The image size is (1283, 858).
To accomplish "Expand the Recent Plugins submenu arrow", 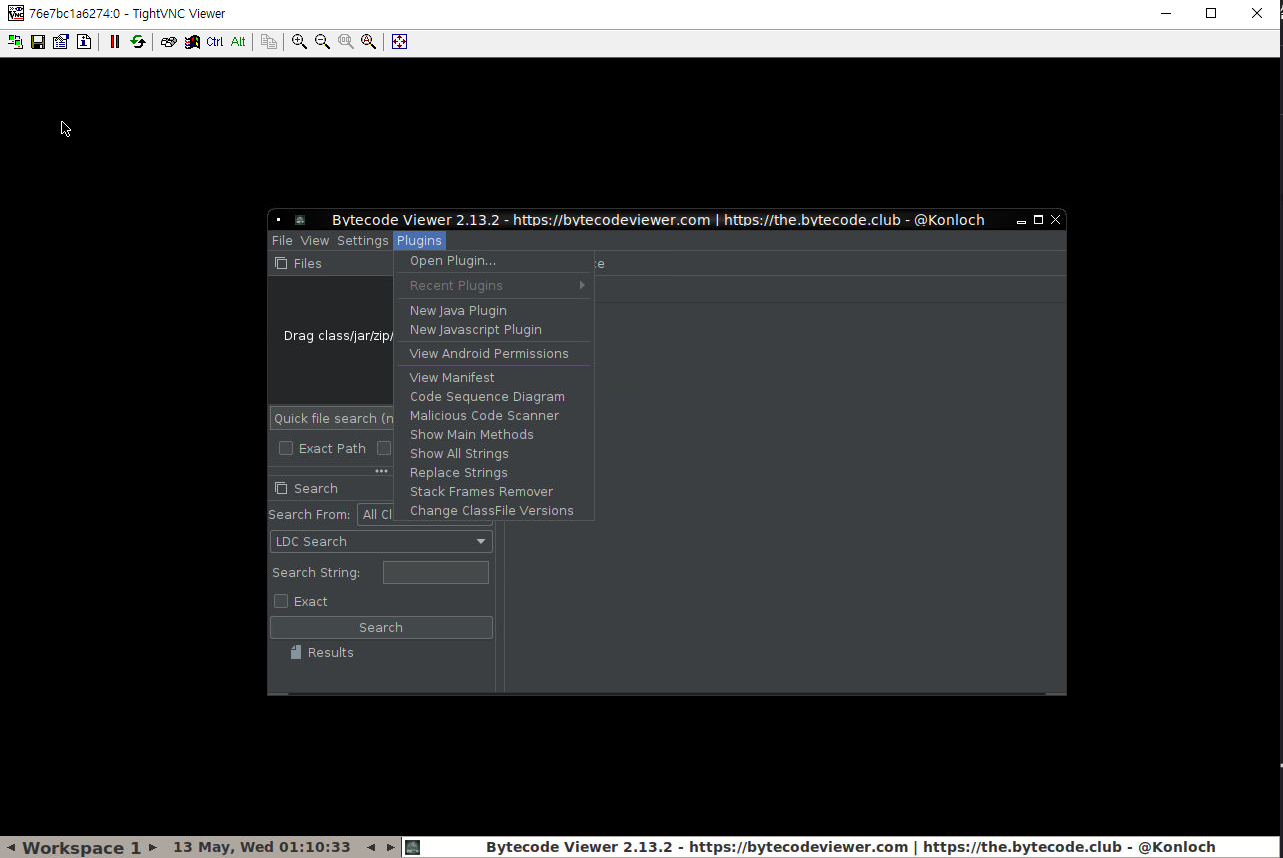I will click(582, 286).
